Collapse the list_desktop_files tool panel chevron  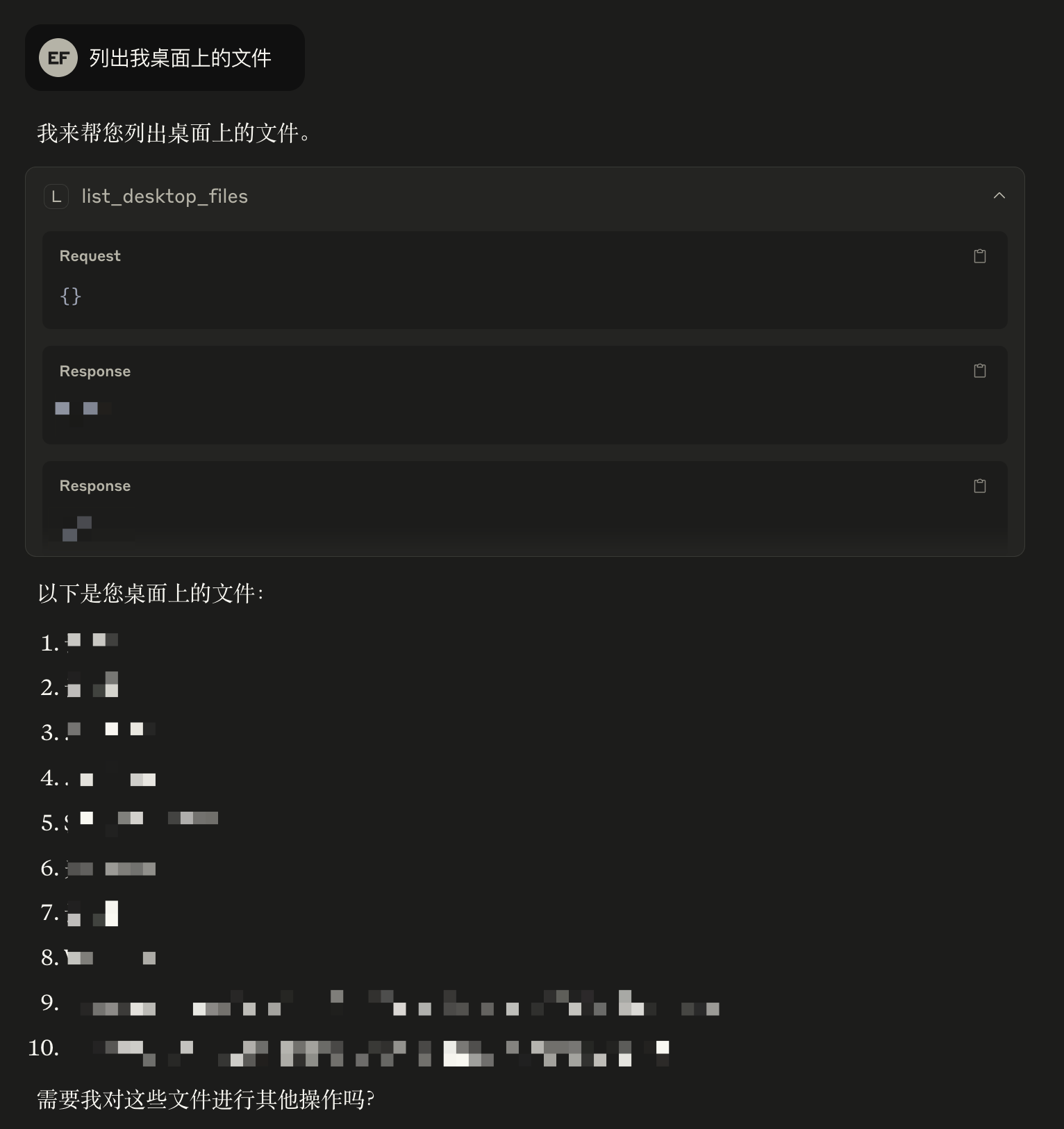click(999, 196)
